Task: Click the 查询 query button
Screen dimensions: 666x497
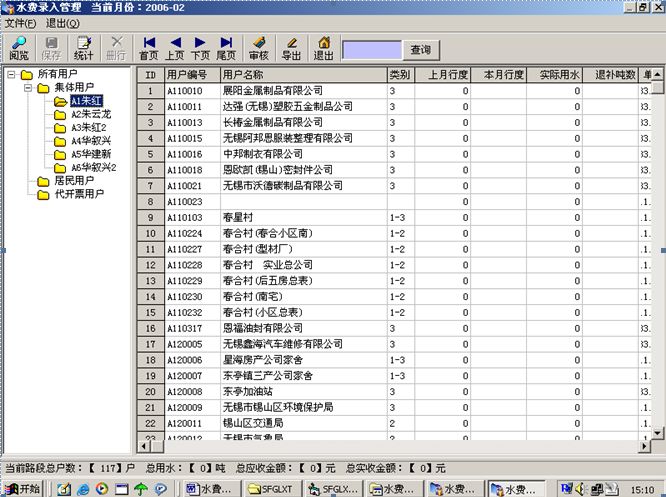Action: tap(420, 50)
